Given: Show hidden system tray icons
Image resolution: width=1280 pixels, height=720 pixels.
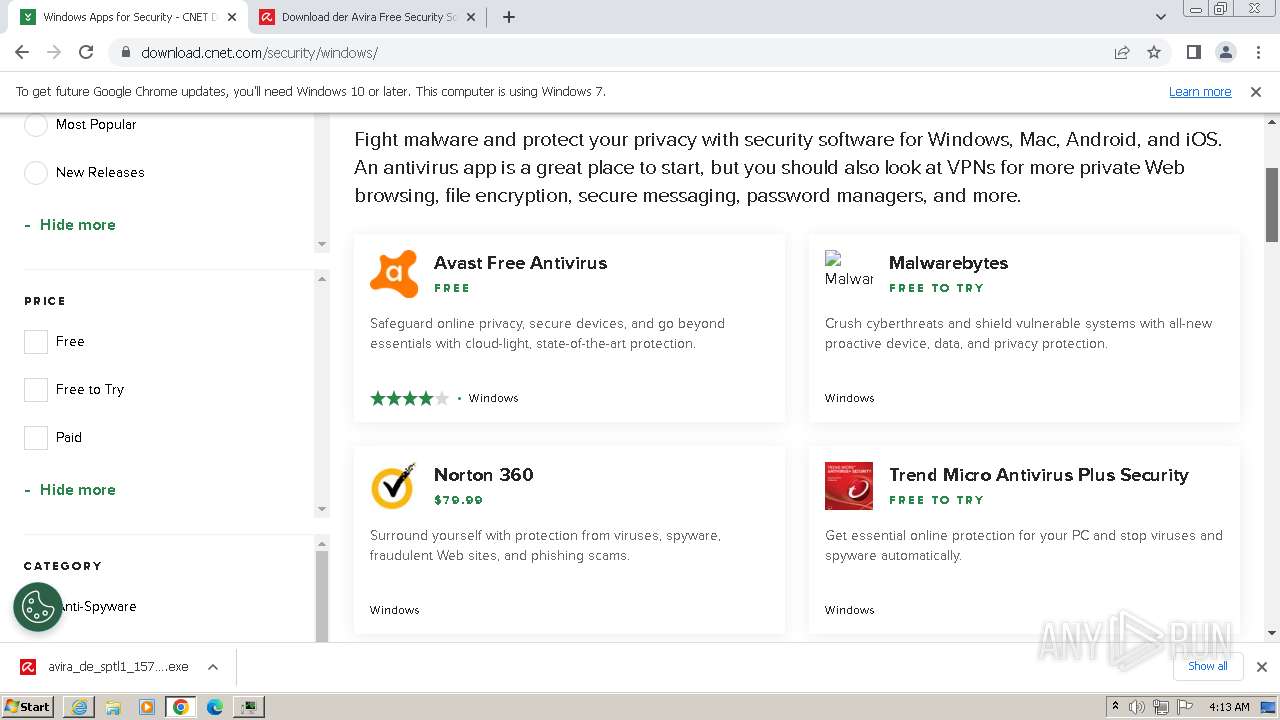Looking at the screenshot, I should (1116, 707).
